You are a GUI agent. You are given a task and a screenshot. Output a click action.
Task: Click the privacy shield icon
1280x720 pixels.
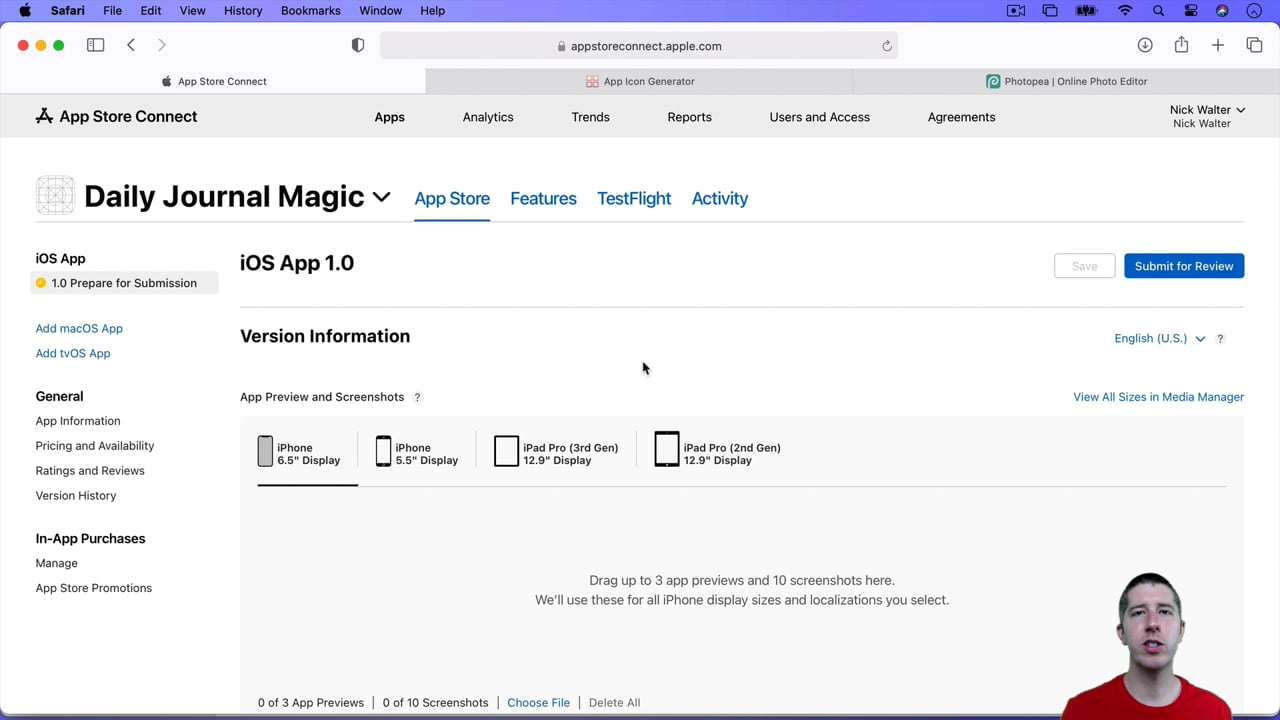[x=358, y=46]
